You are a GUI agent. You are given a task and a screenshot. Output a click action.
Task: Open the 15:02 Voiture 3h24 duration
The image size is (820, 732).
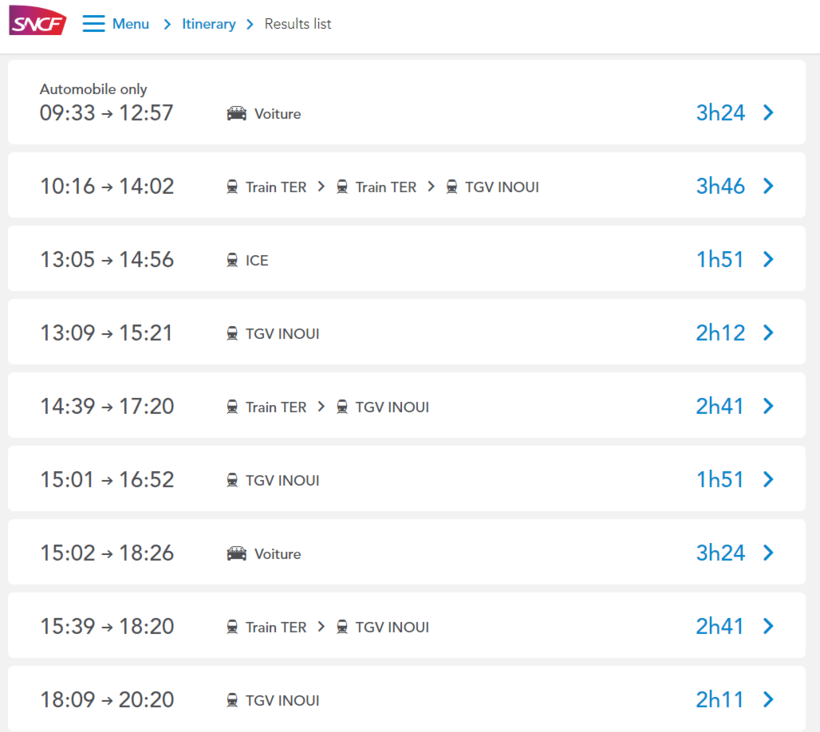tap(720, 553)
